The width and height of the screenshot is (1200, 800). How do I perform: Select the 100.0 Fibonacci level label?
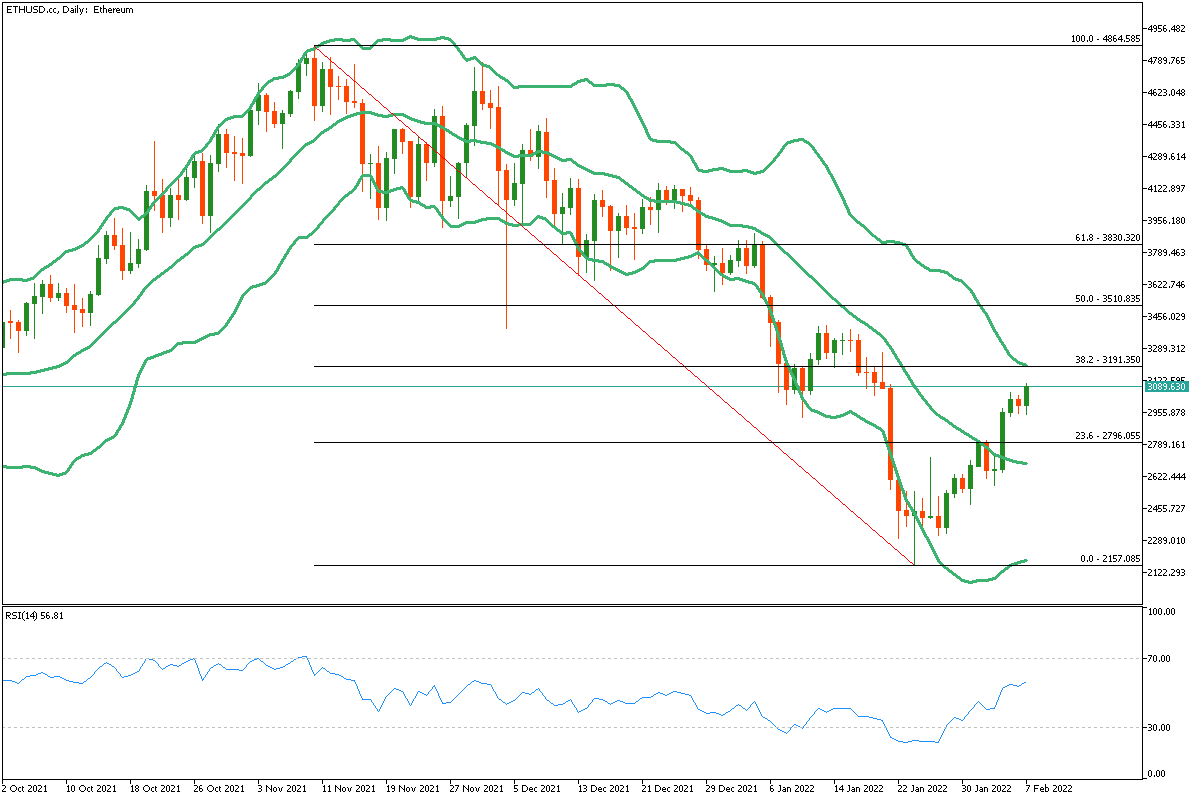pyautogui.click(x=1104, y=39)
